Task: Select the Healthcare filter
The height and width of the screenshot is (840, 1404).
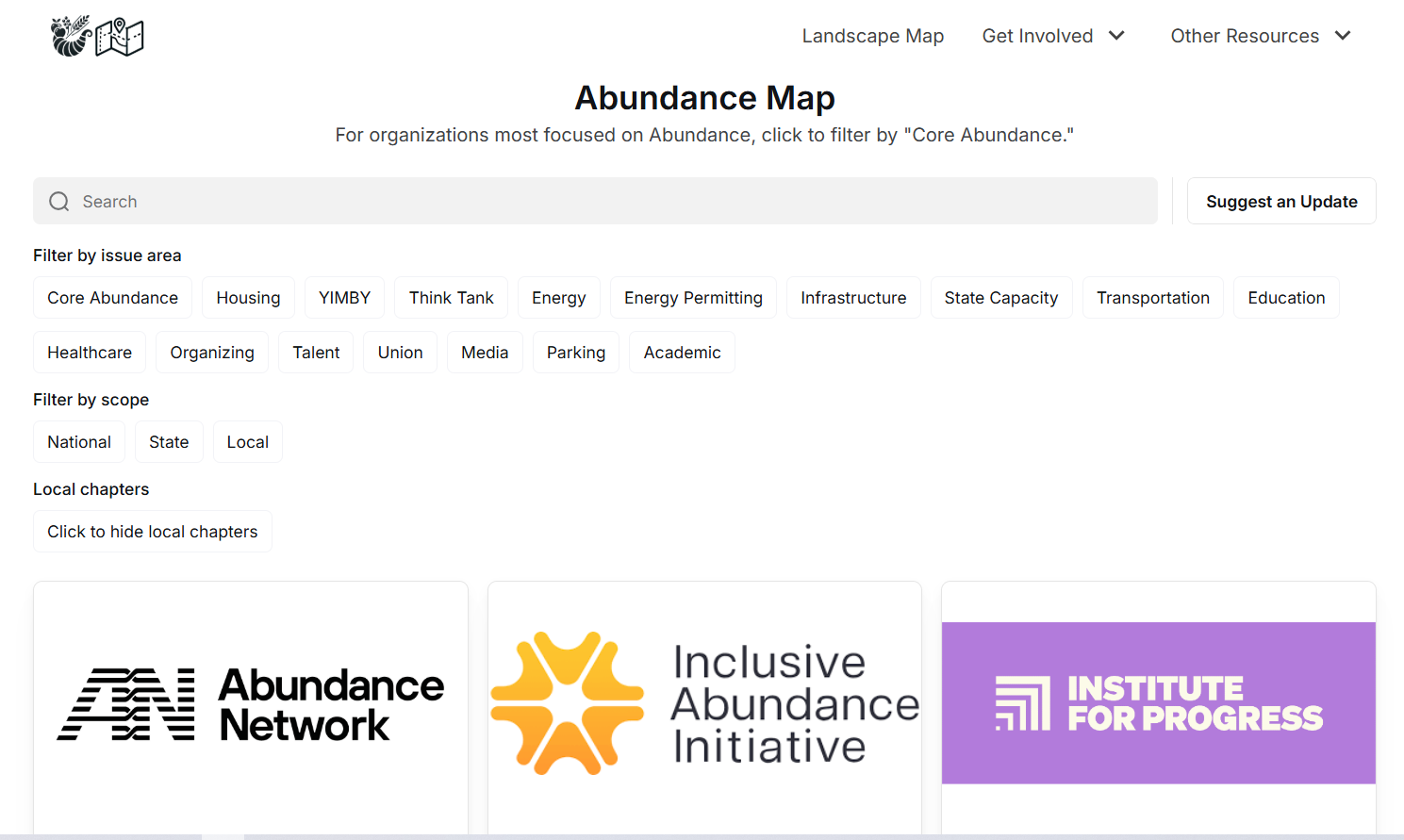Action: 90,353
